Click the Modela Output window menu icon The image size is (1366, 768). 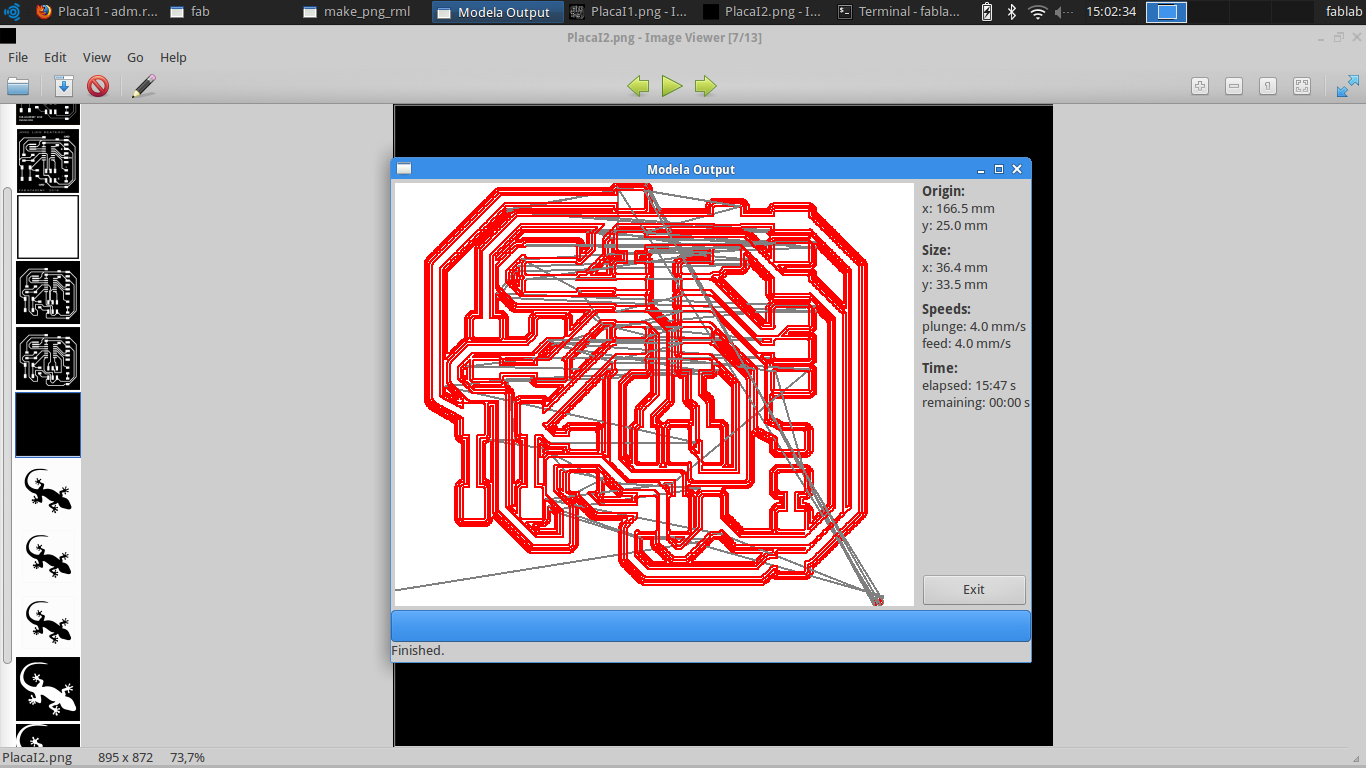click(404, 169)
